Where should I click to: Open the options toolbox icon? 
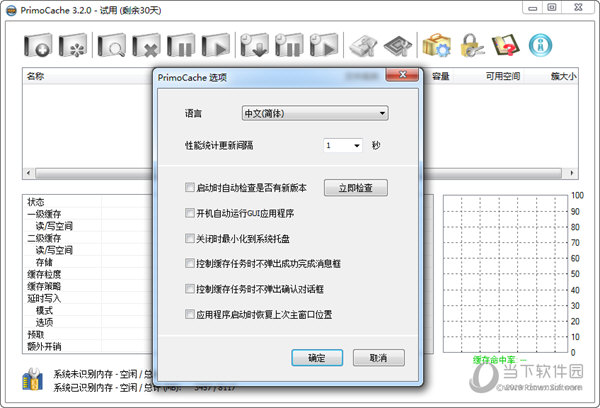click(437, 45)
